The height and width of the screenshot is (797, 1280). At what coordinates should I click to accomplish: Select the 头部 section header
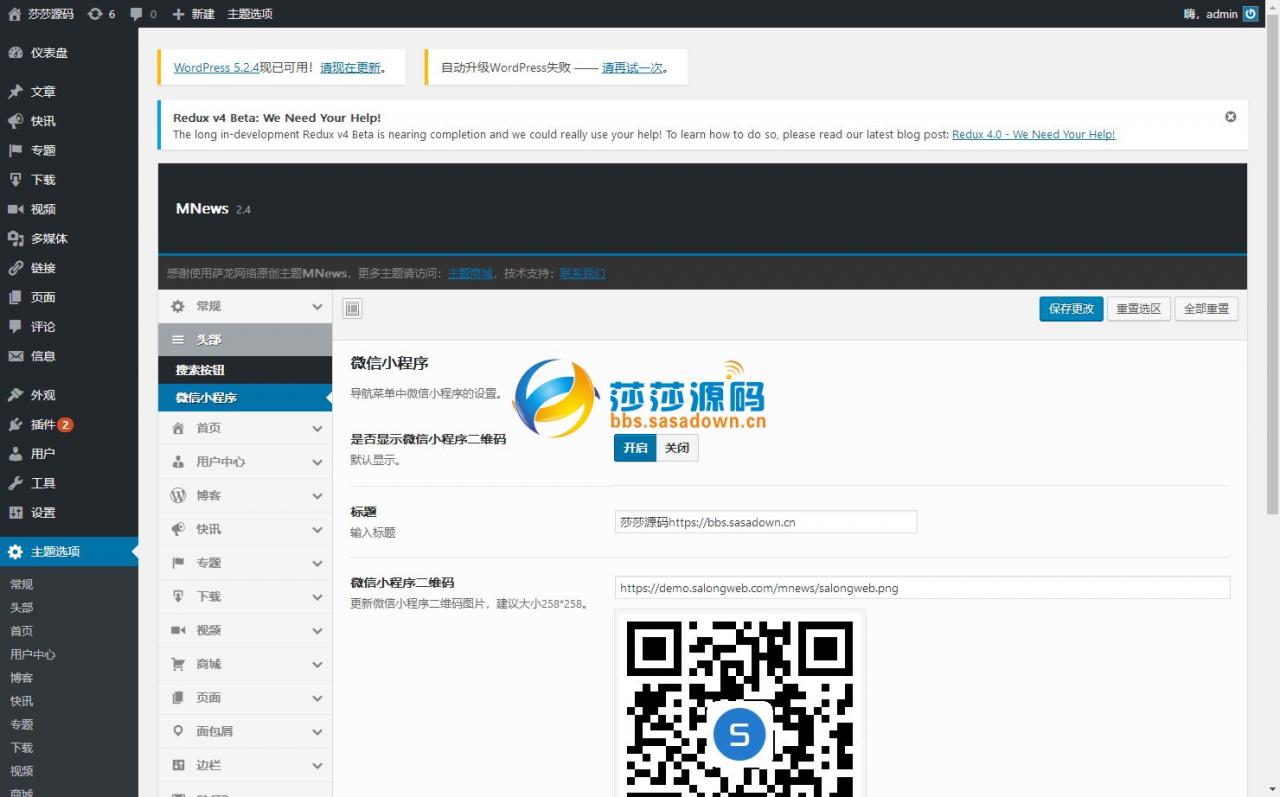(x=245, y=340)
